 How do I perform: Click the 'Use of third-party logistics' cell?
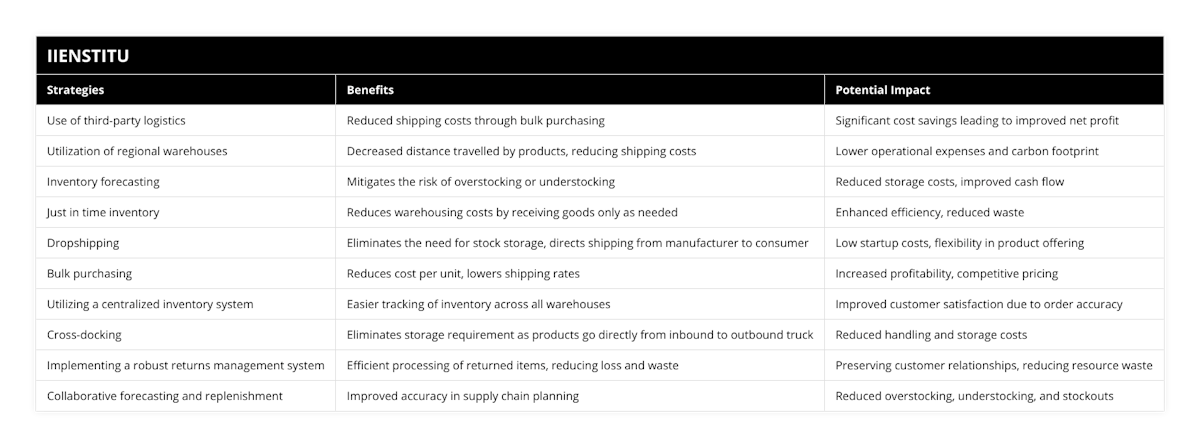pyautogui.click(x=116, y=120)
